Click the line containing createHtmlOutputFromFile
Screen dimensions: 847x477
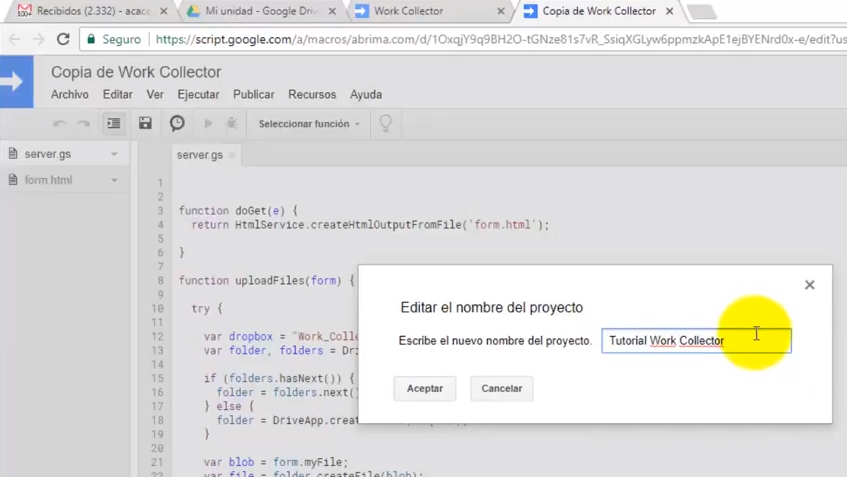[370, 225]
